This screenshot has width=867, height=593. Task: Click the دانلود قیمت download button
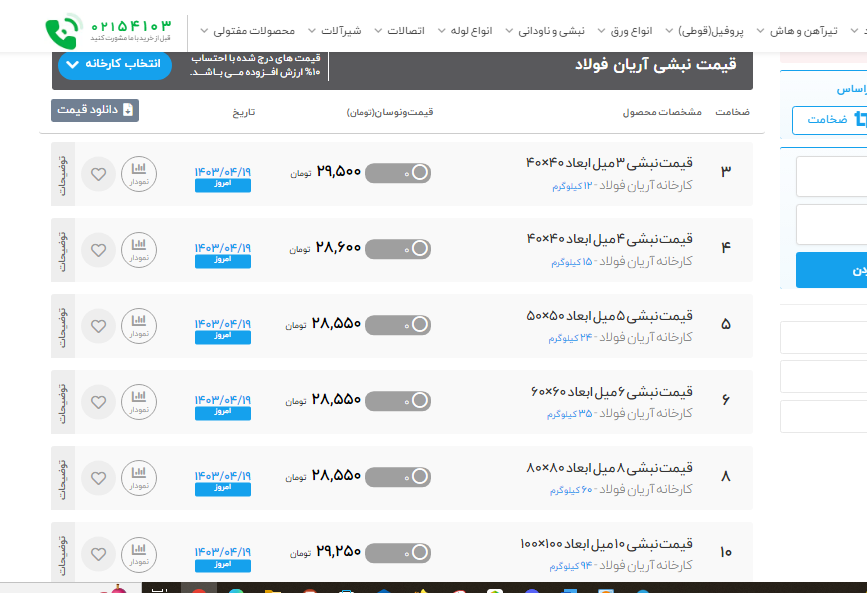coord(95,110)
